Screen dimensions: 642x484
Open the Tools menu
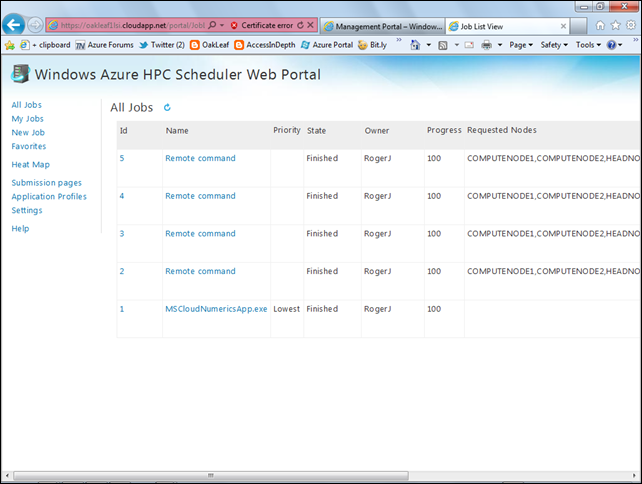(588, 45)
